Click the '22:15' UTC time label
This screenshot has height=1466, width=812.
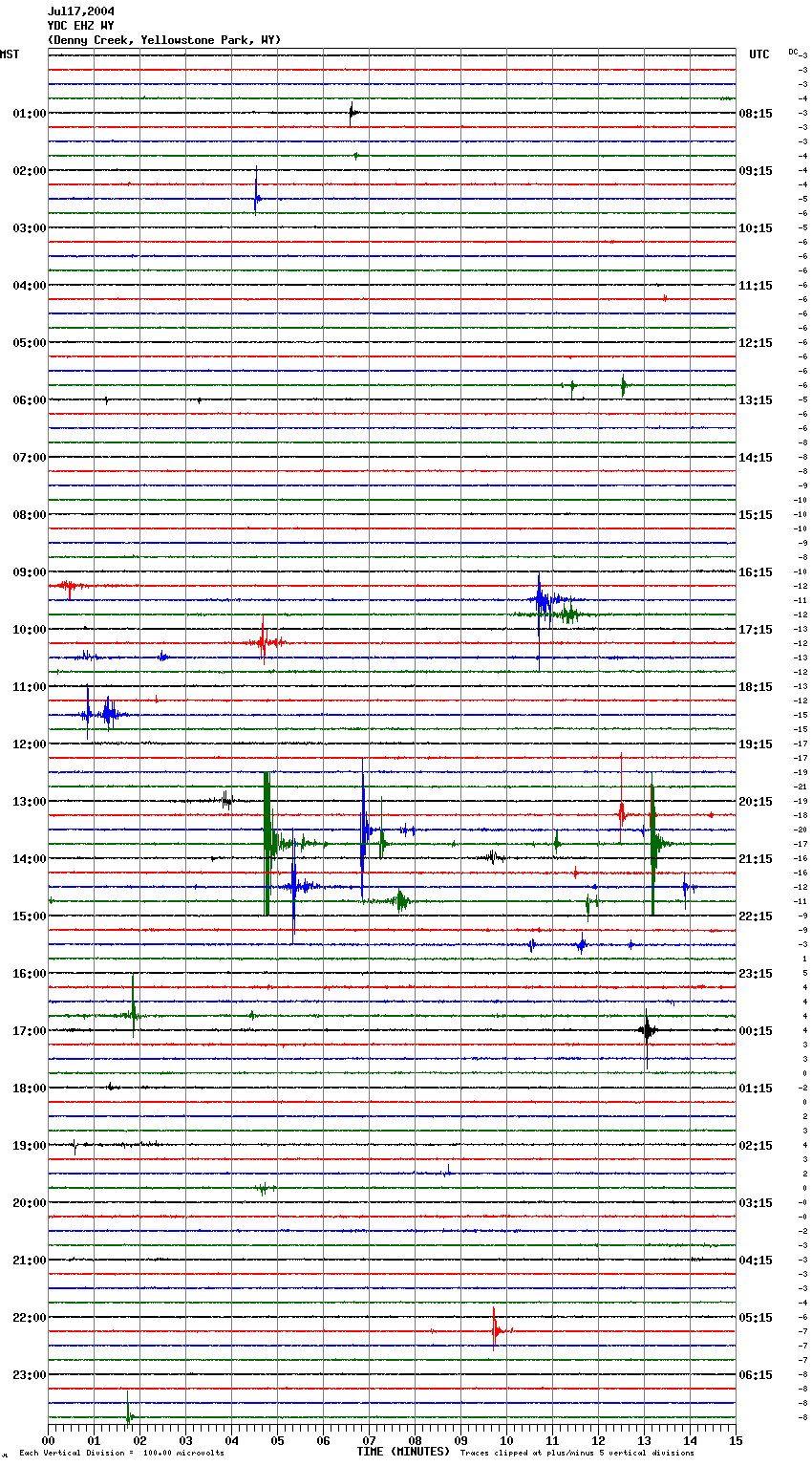coord(756,916)
